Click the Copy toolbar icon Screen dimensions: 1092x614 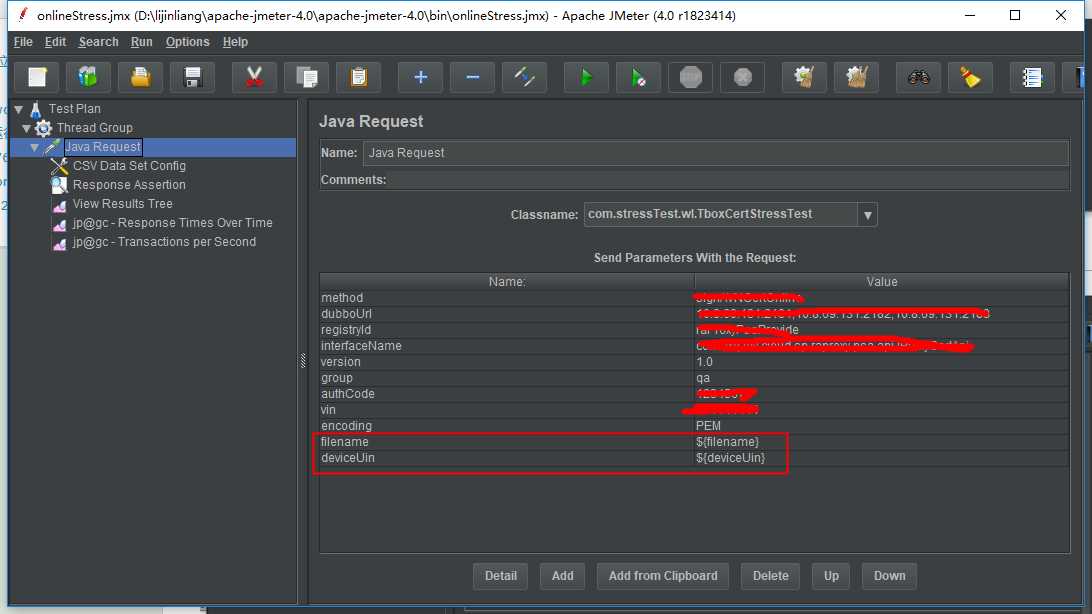pyautogui.click(x=306, y=77)
